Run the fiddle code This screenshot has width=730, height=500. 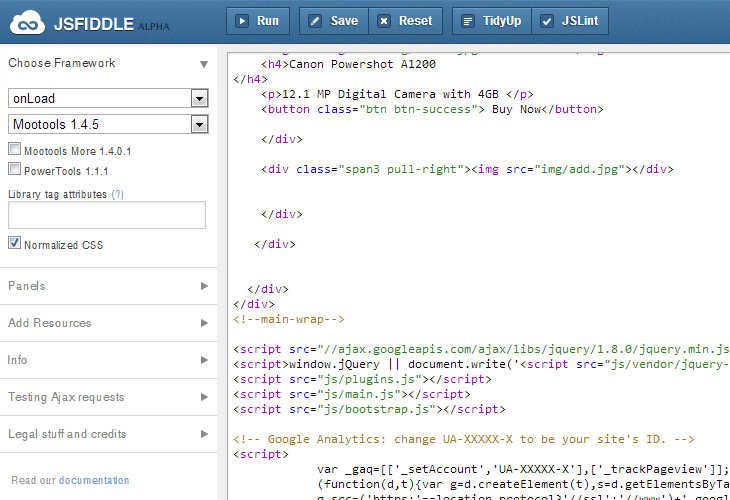click(x=258, y=21)
